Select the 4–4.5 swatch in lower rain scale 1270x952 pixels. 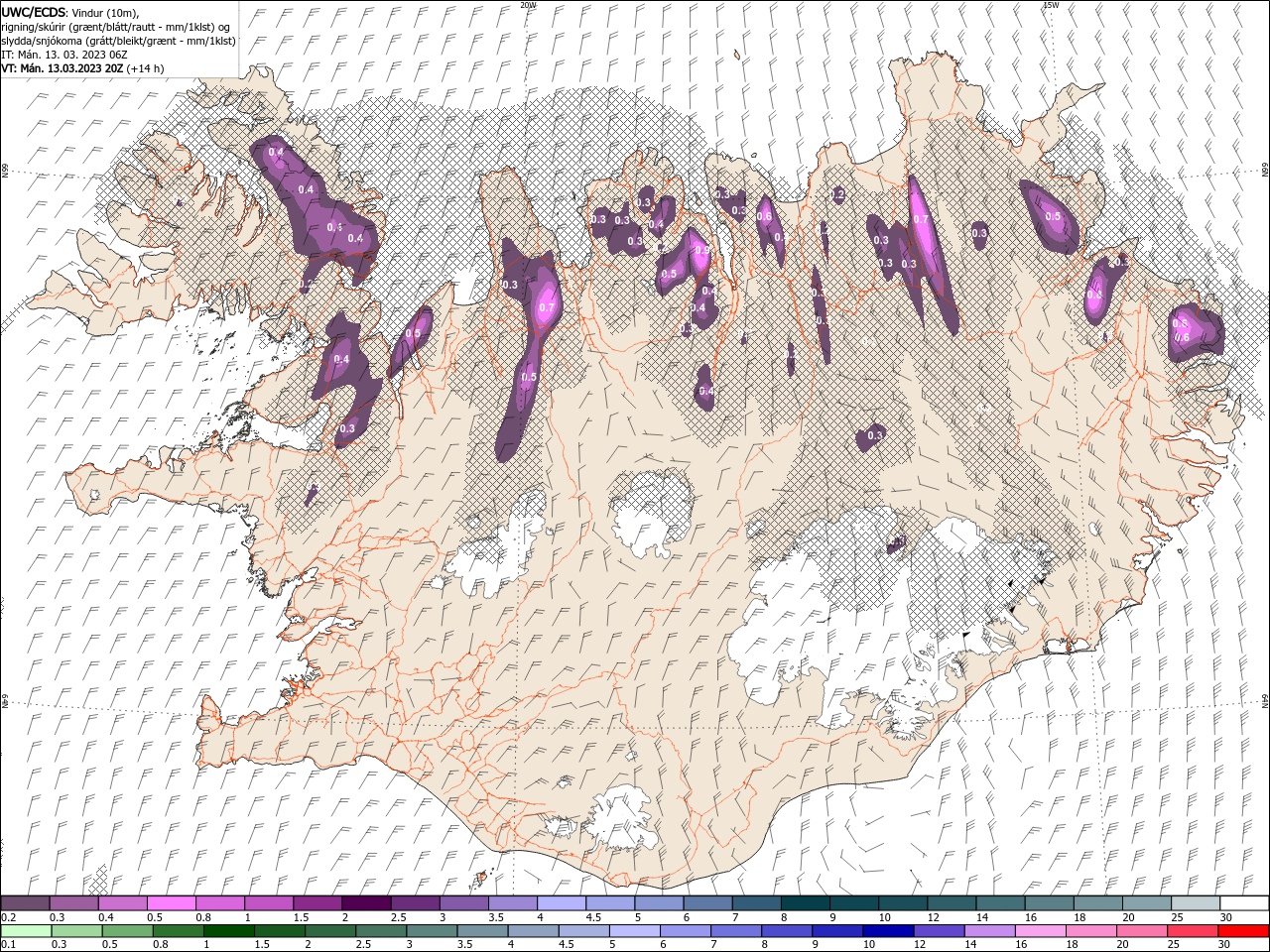tap(533, 931)
